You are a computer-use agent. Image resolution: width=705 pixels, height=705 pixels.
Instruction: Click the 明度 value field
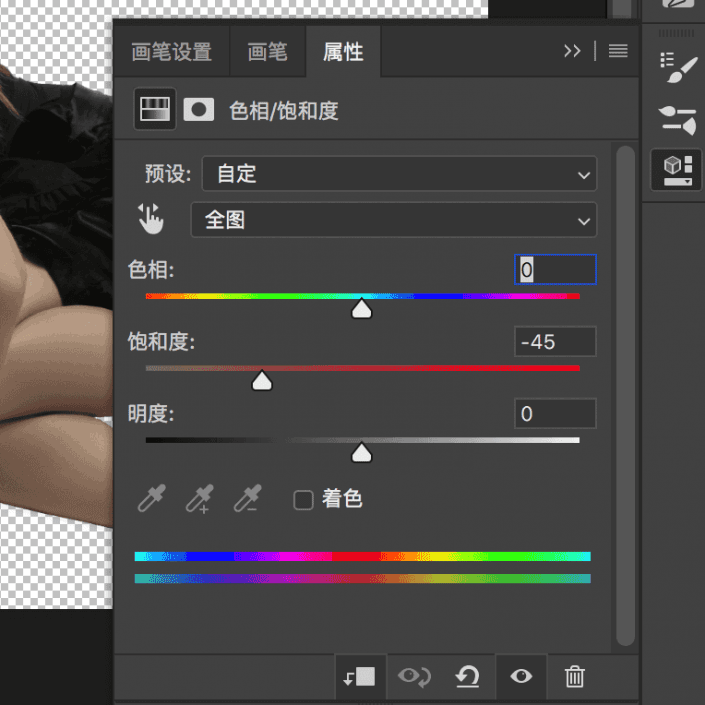(555, 413)
